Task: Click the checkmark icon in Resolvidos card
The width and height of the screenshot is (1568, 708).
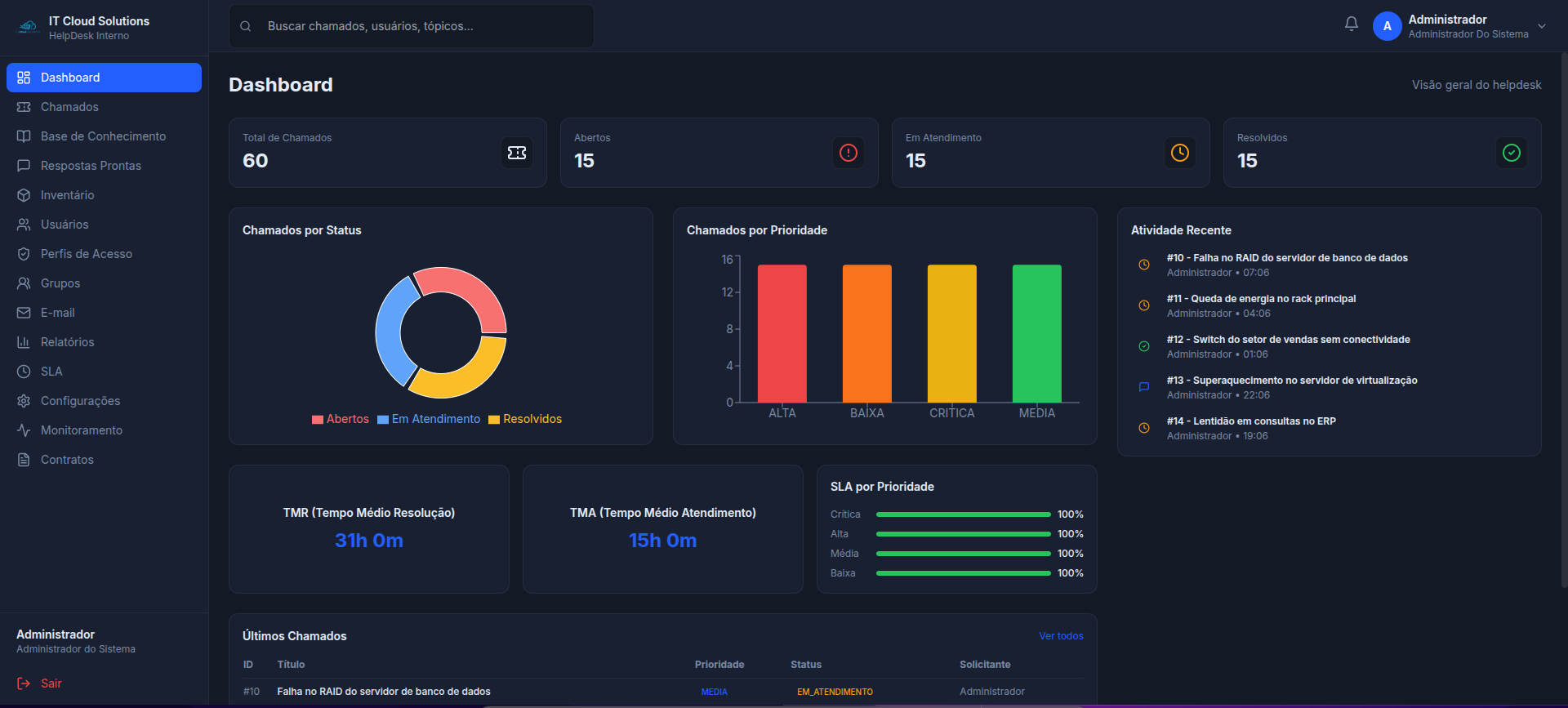Action: coord(1512,153)
